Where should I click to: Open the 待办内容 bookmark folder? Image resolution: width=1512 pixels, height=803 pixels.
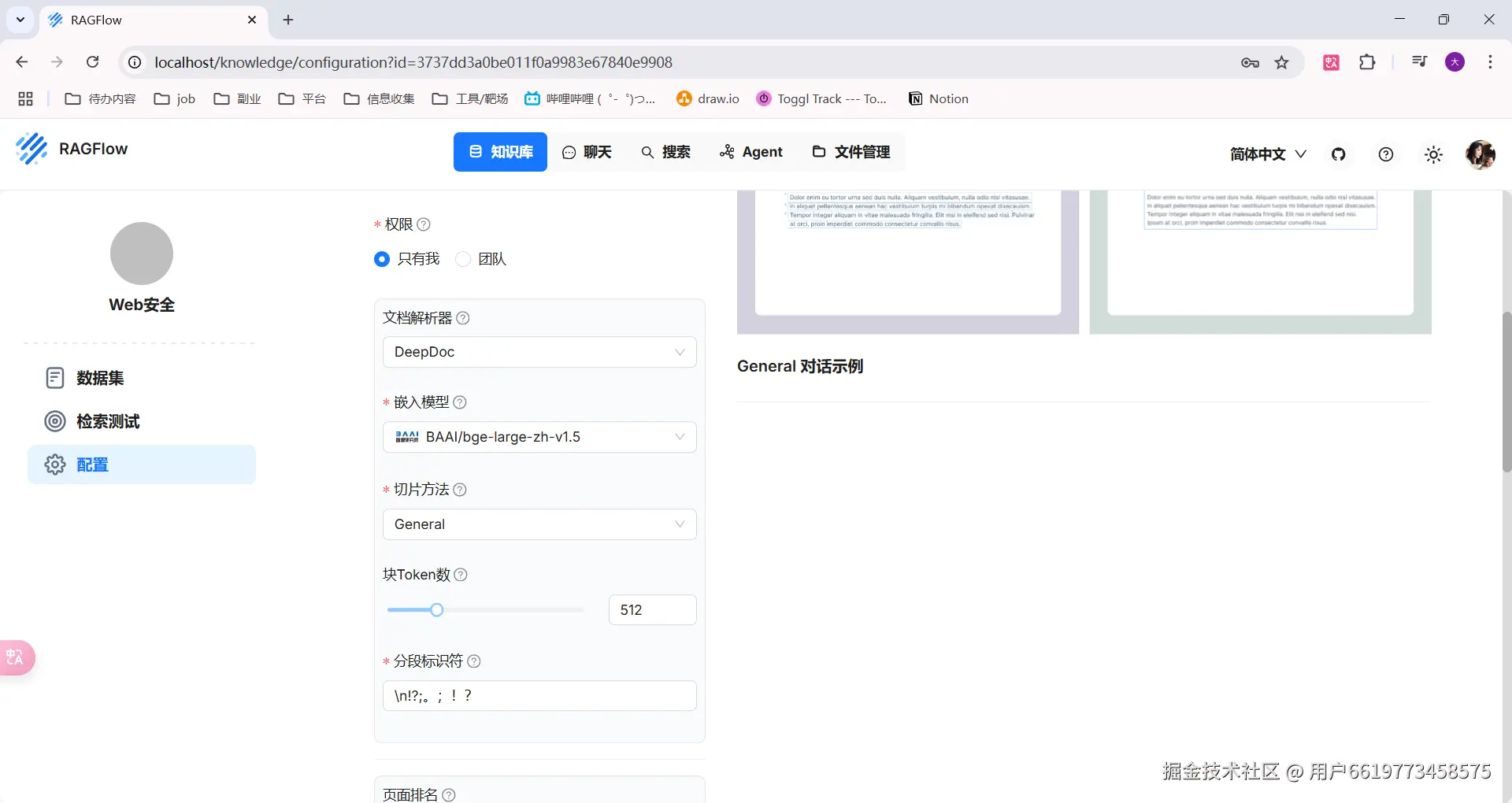coord(100,98)
